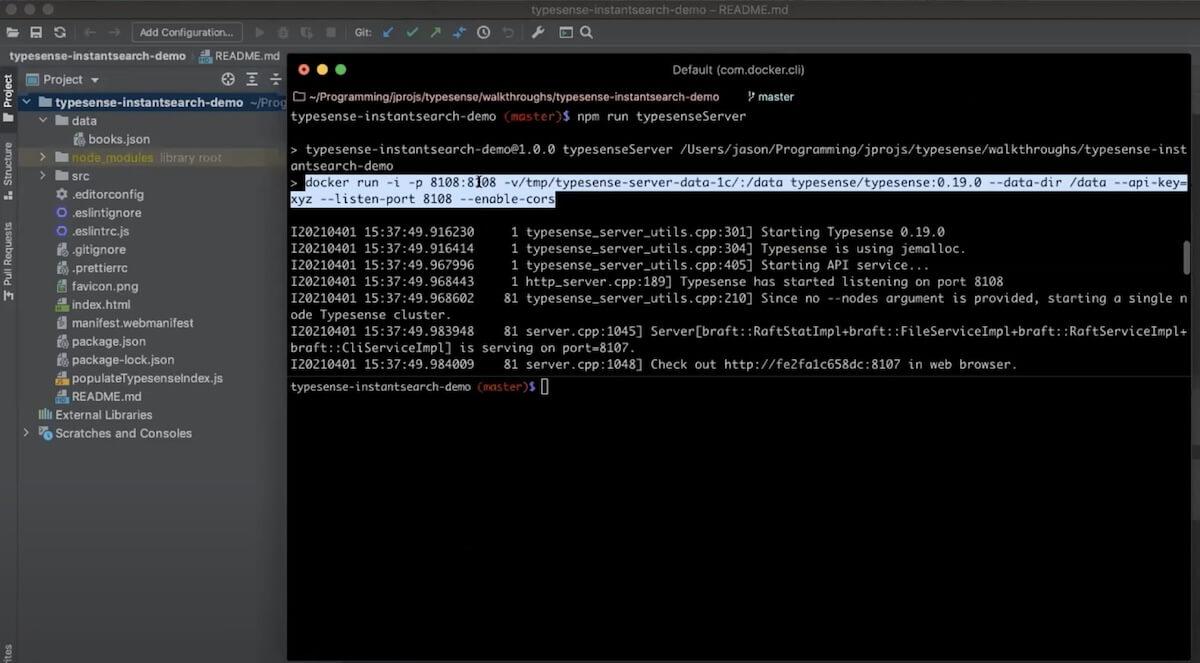
Task: Click Git compare/fetch arrows icon
Action: [459, 32]
